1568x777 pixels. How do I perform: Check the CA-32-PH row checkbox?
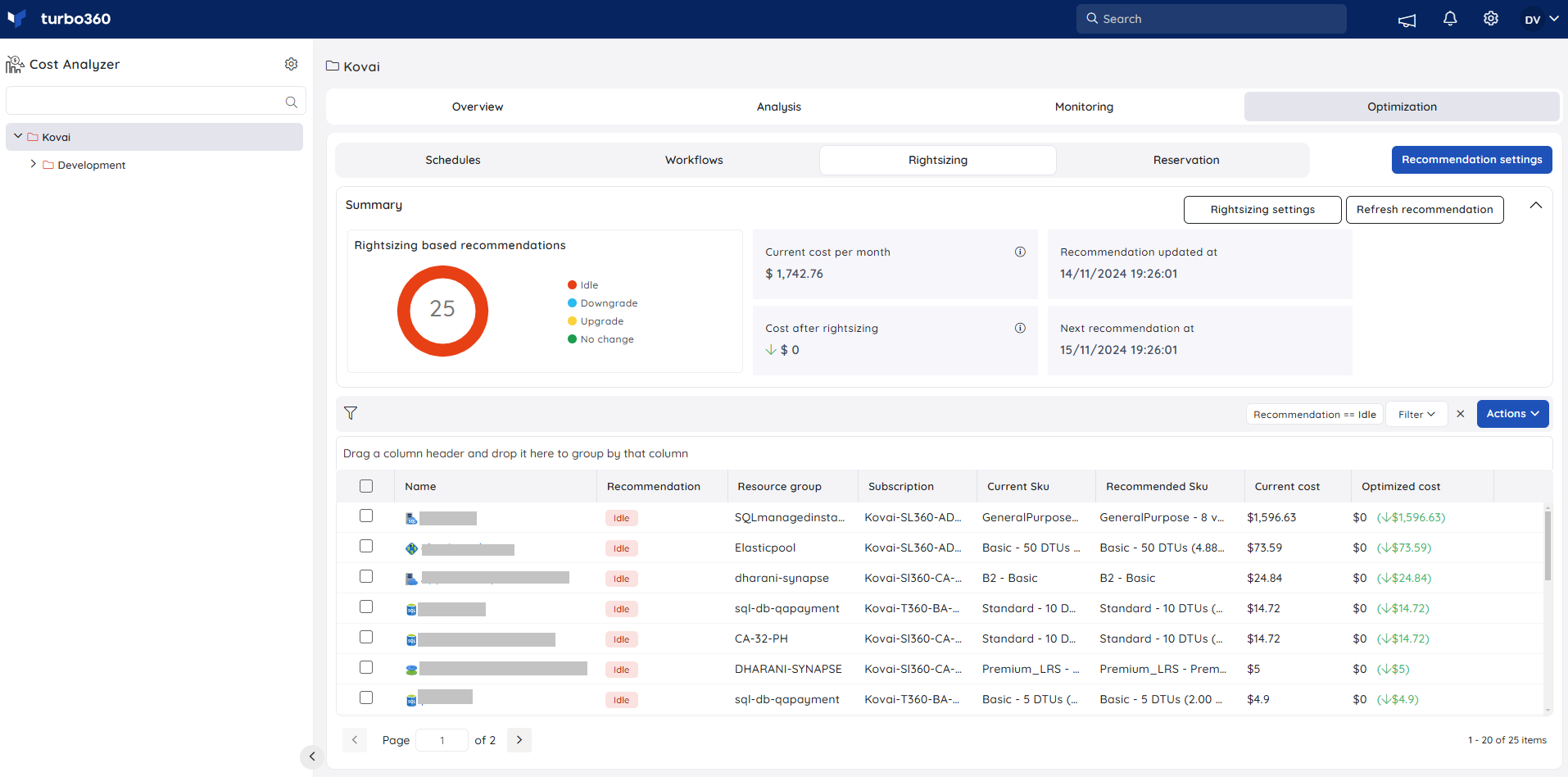(366, 637)
